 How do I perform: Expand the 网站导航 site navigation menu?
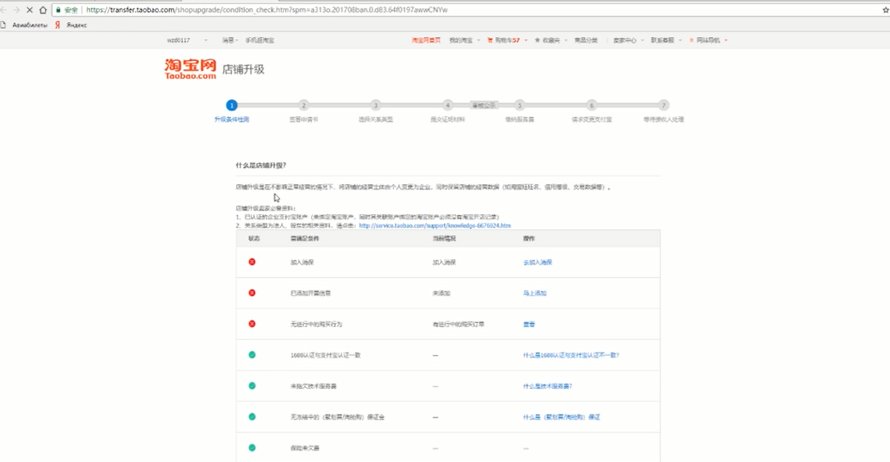pyautogui.click(x=708, y=40)
